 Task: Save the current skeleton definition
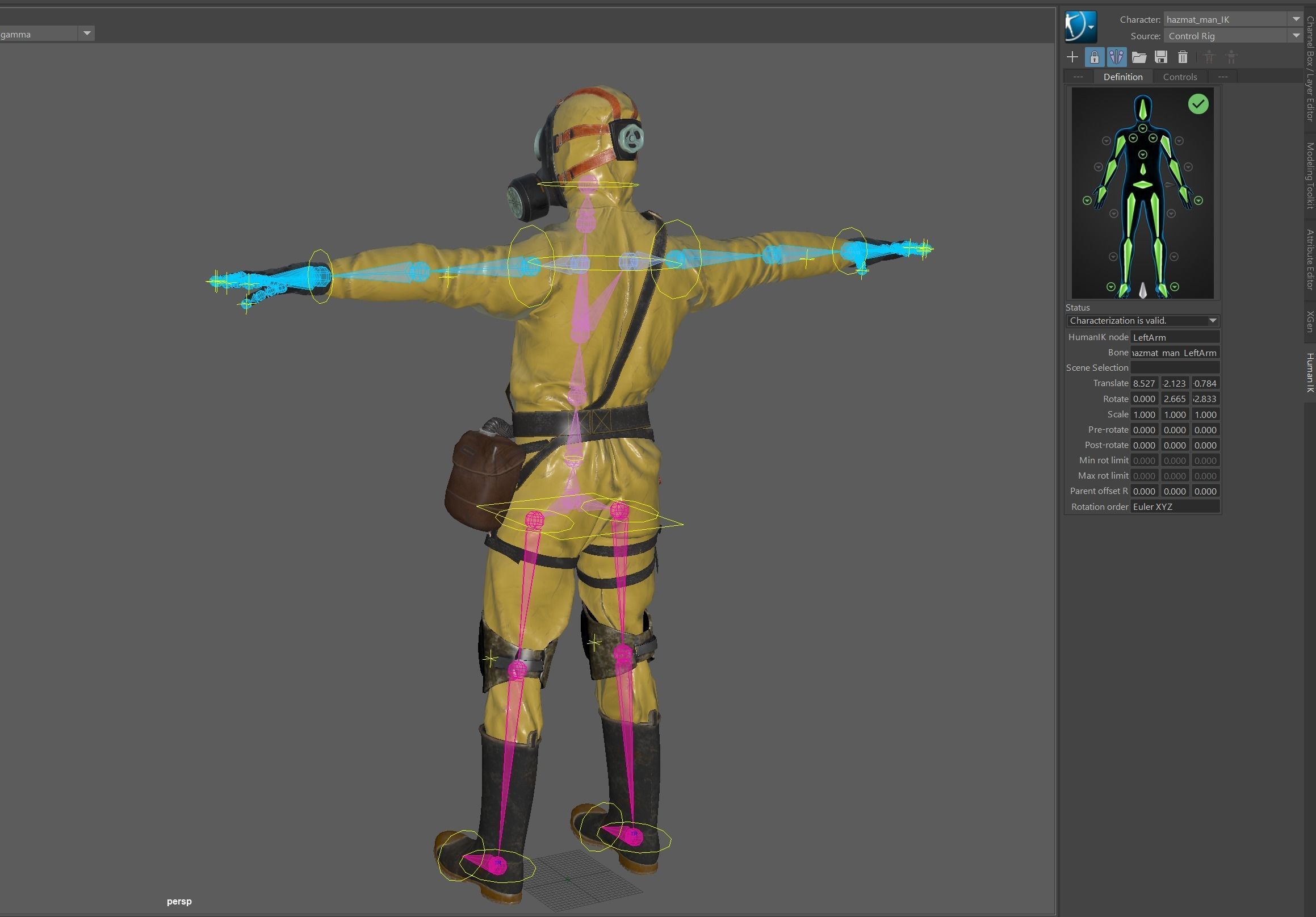1161,57
